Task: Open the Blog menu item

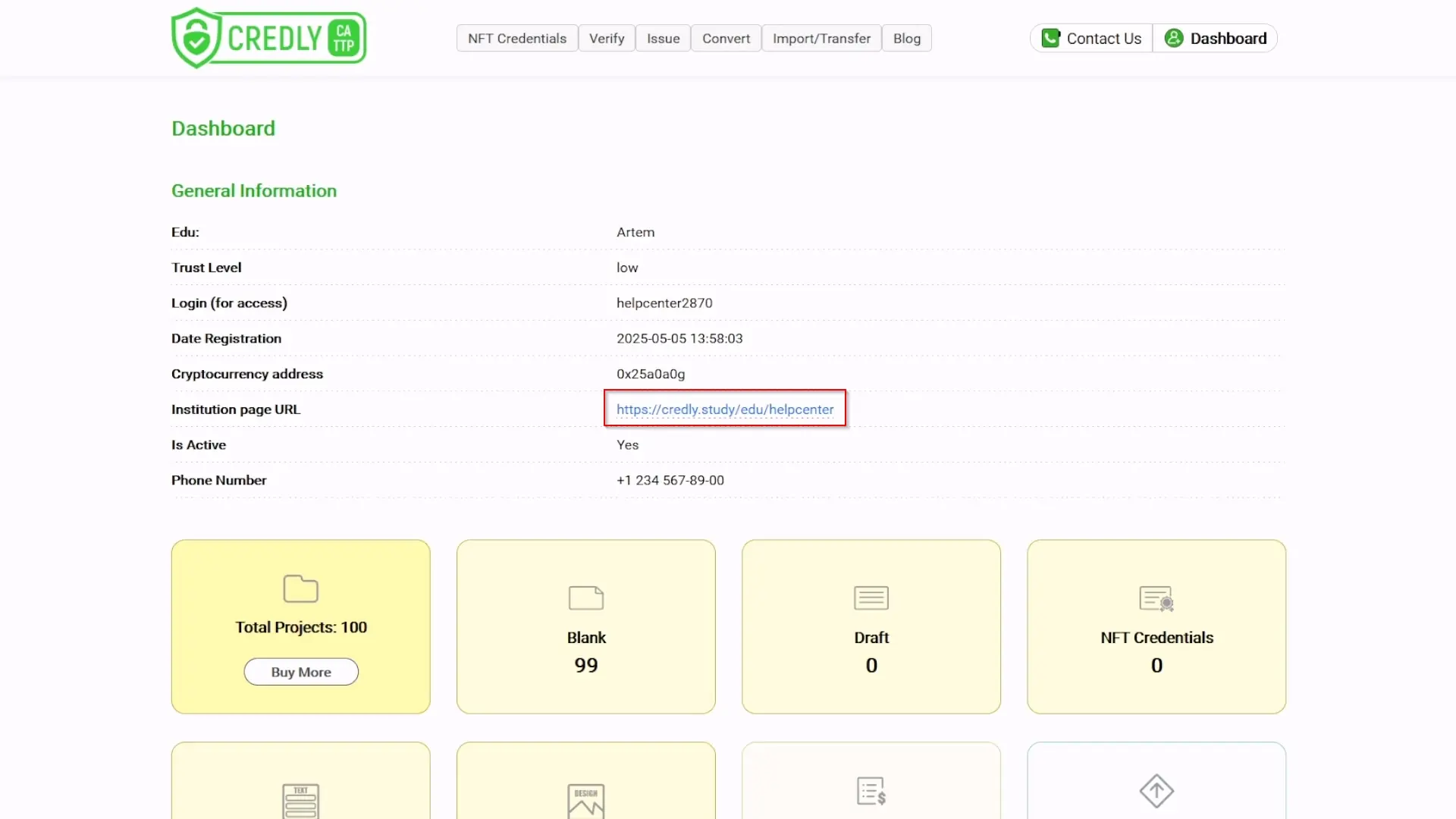Action: pos(906,38)
